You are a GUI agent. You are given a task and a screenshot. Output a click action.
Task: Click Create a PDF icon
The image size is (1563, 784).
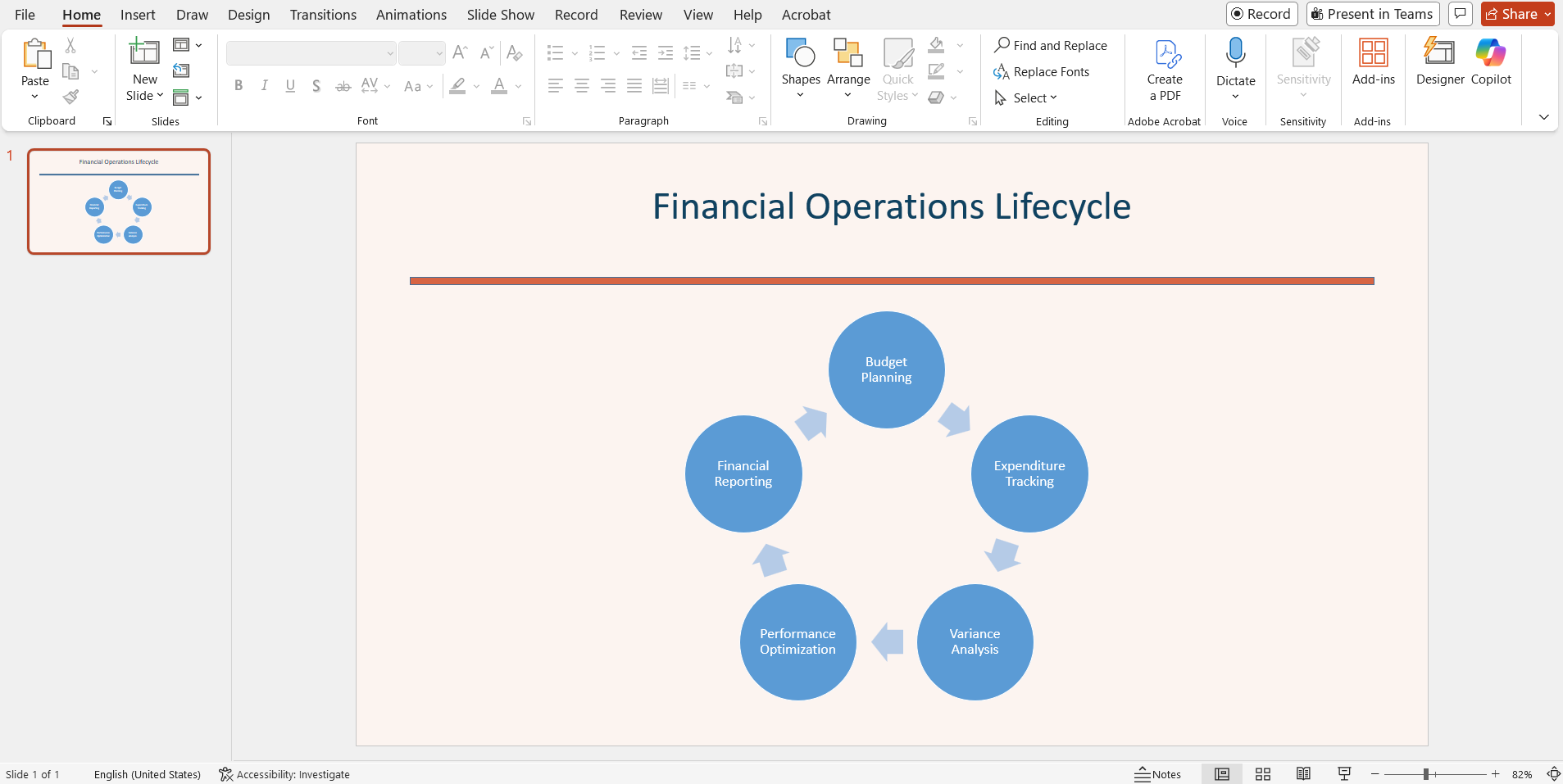pos(1167,54)
